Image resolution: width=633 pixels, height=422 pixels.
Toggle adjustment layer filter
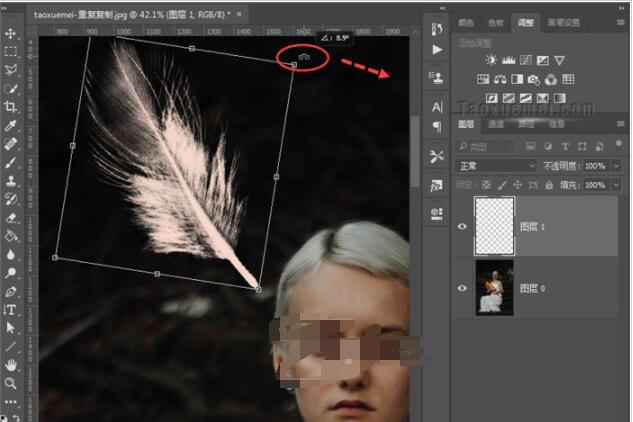(x=548, y=147)
